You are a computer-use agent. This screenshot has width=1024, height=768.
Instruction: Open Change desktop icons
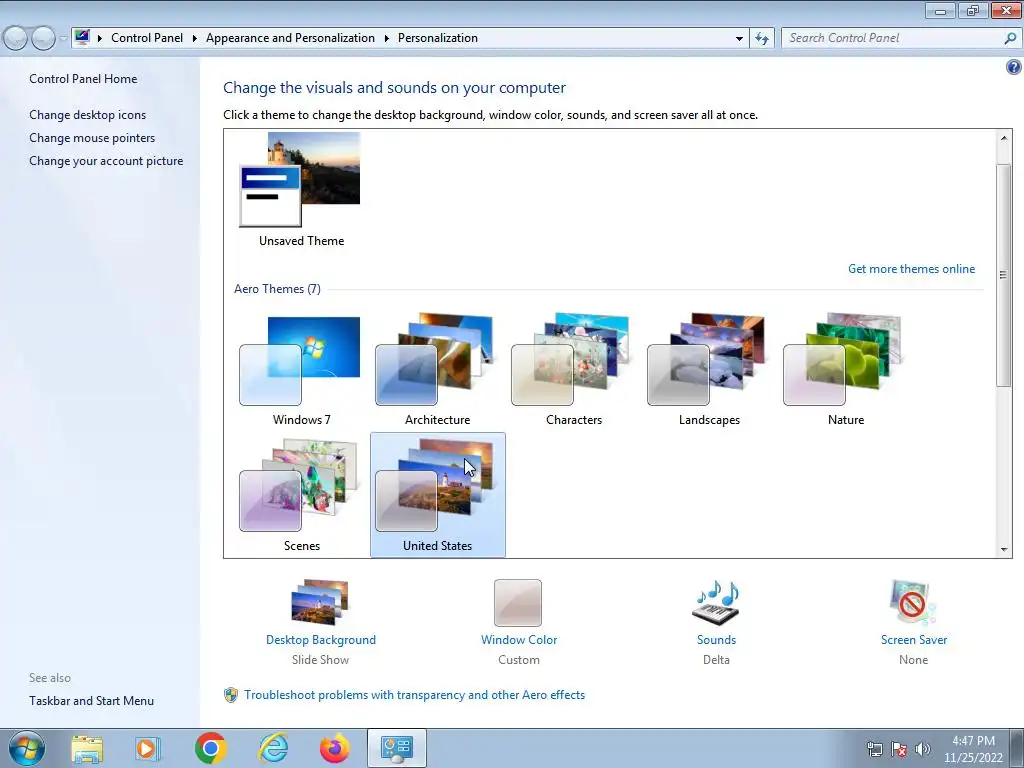point(88,115)
